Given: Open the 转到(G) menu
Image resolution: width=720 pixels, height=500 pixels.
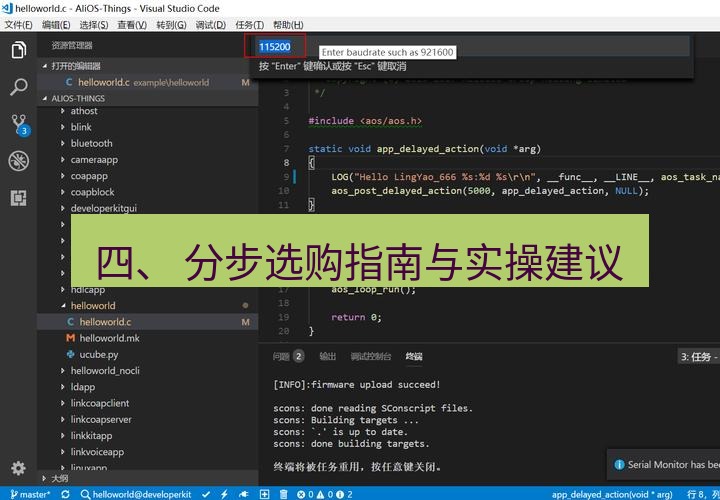Looking at the screenshot, I should click(x=171, y=25).
